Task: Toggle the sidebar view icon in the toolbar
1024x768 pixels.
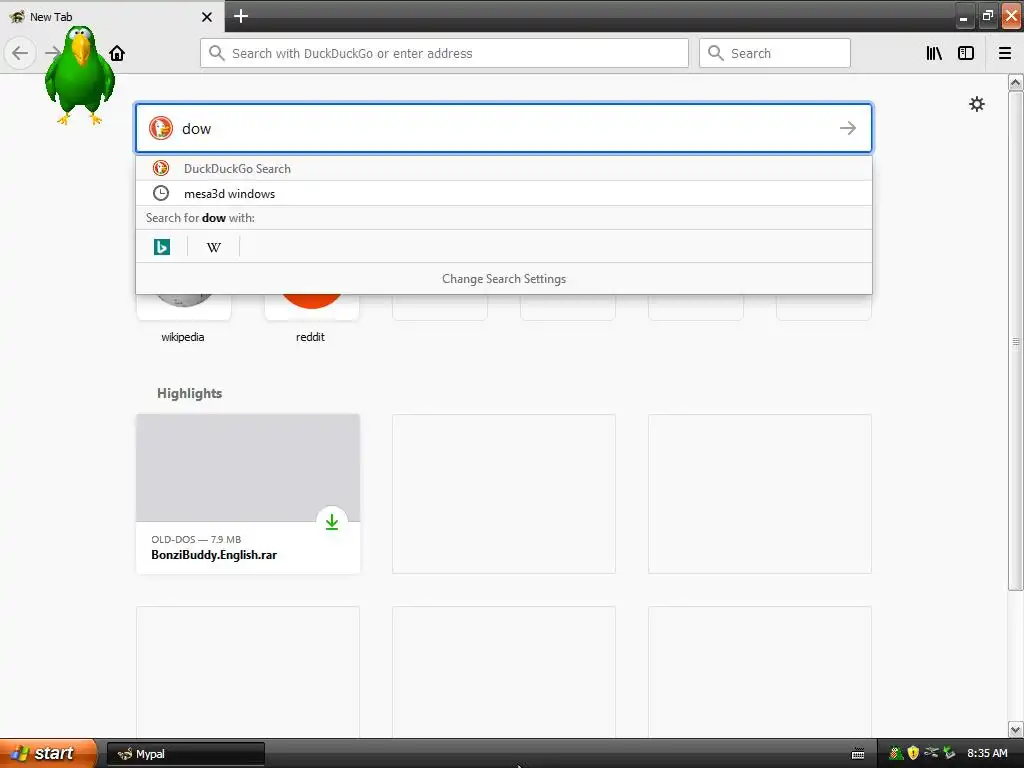Action: pyautogui.click(x=966, y=53)
